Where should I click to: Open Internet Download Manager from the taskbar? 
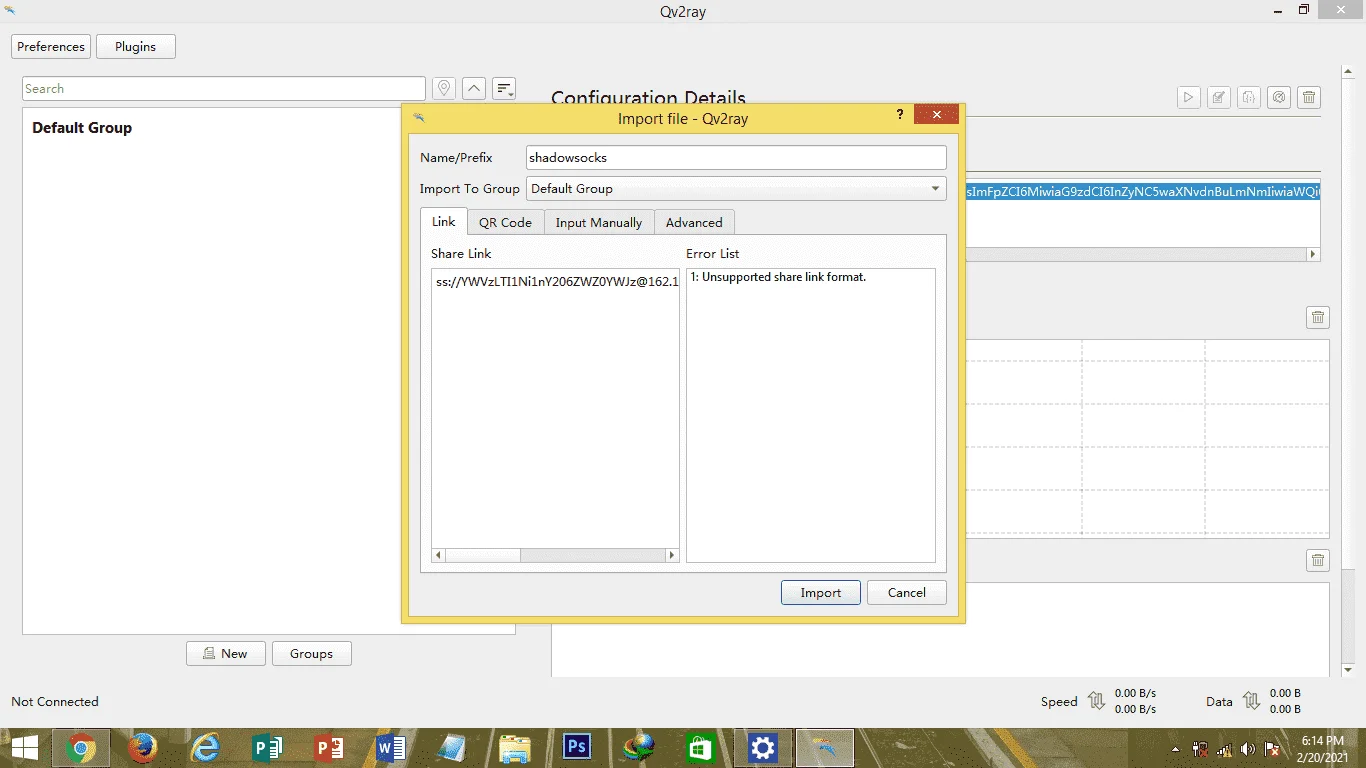[639, 748]
